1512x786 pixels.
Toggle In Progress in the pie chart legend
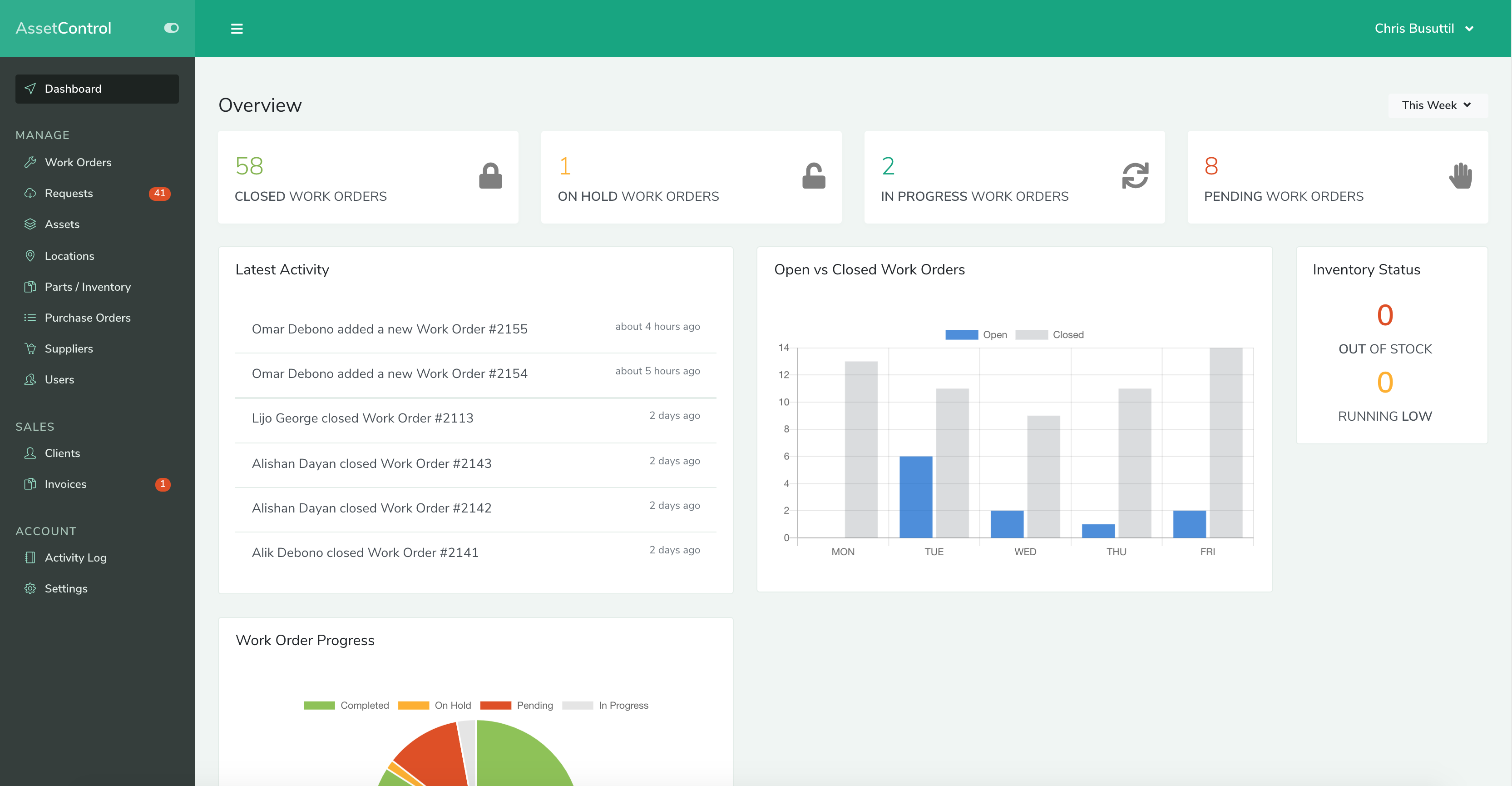point(605,706)
